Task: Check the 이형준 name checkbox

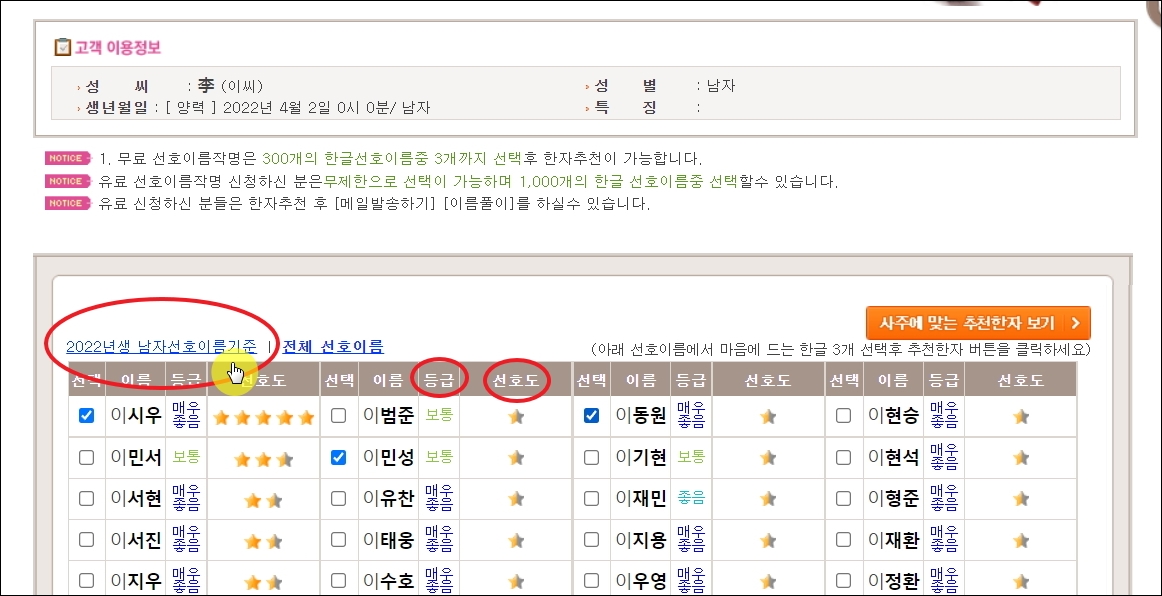Action: click(843, 498)
